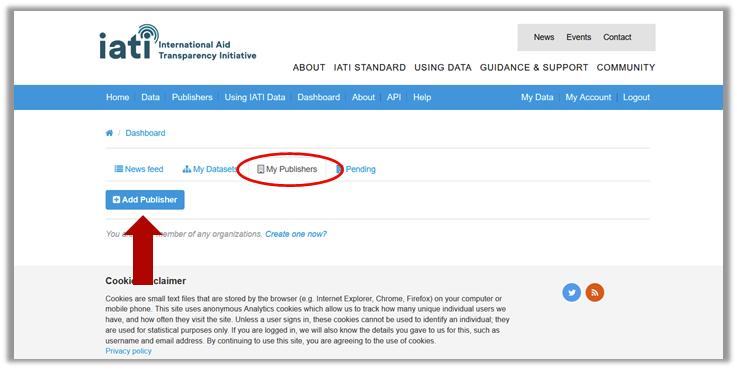This screenshot has width=737, height=370.
Task: Click Logout in navbar
Action: click(636, 97)
